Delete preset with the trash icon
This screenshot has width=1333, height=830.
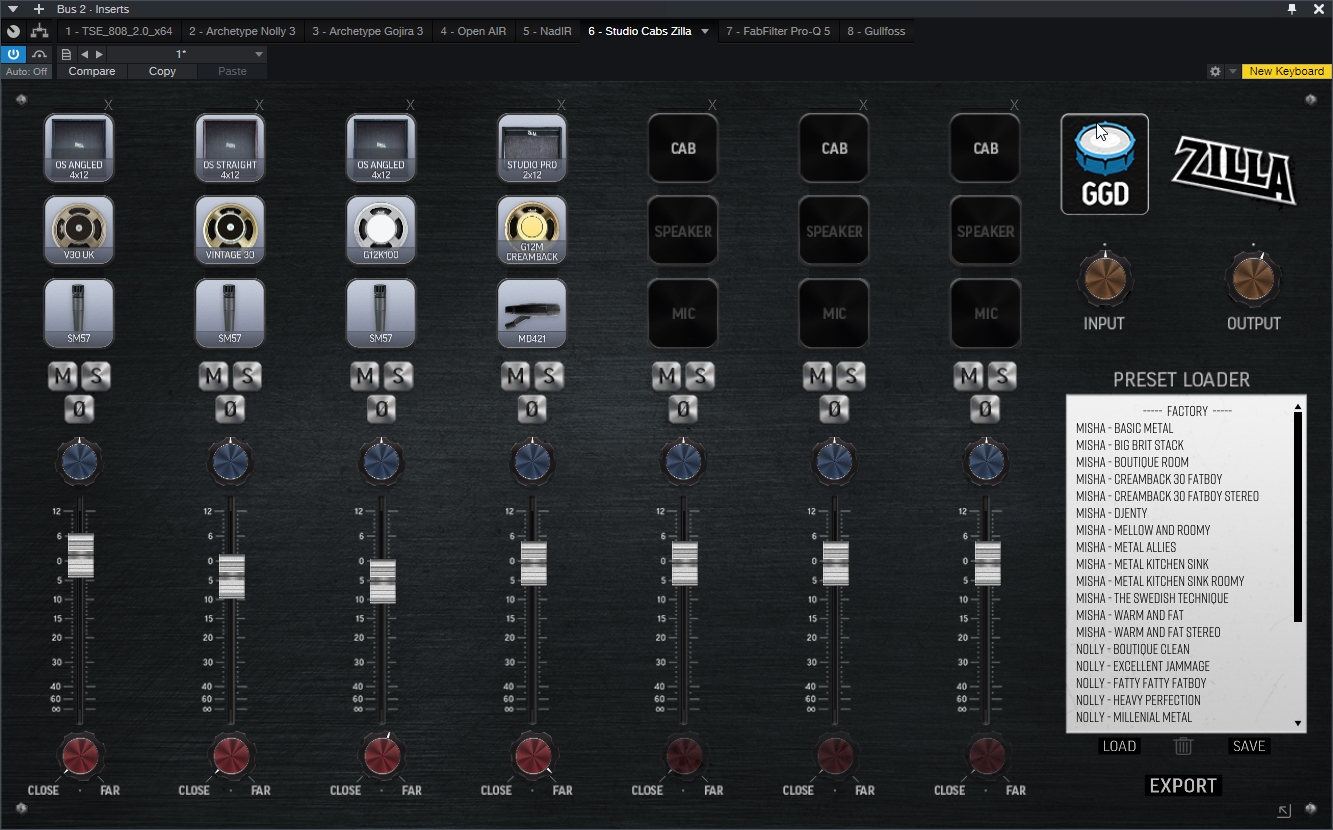(x=1183, y=746)
